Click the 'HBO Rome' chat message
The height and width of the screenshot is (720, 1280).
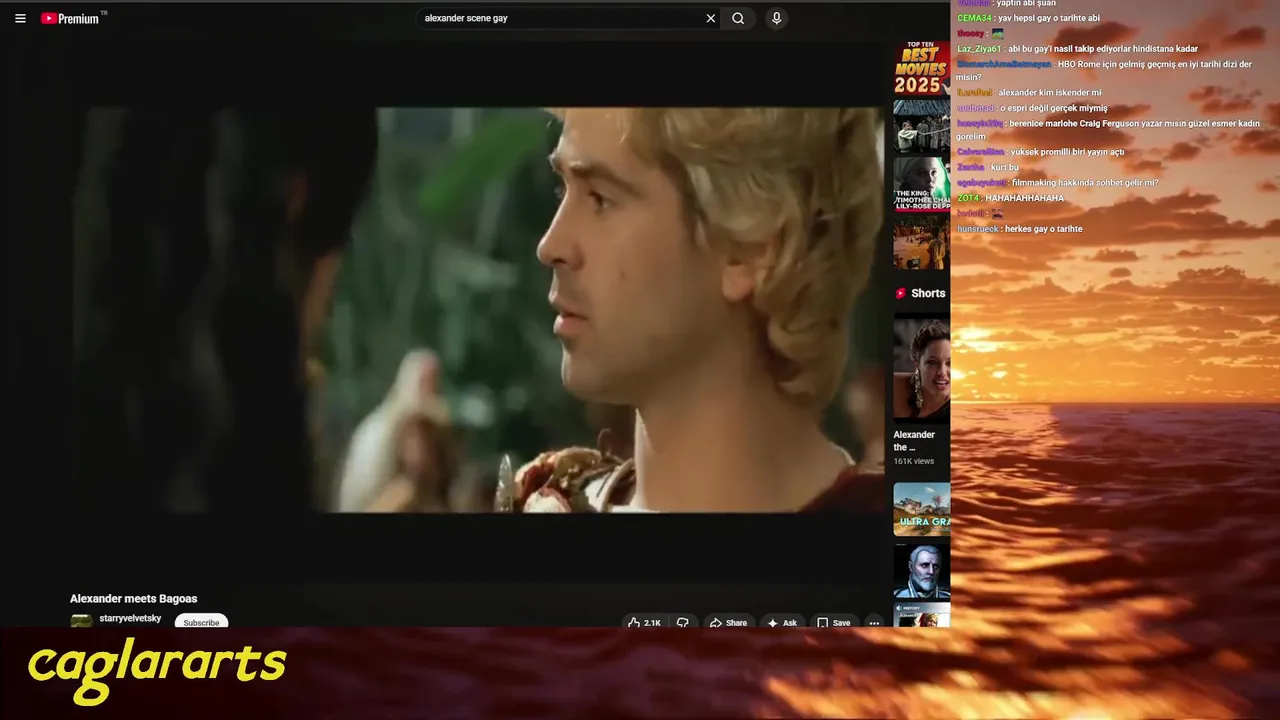pyautogui.click(x=1104, y=70)
